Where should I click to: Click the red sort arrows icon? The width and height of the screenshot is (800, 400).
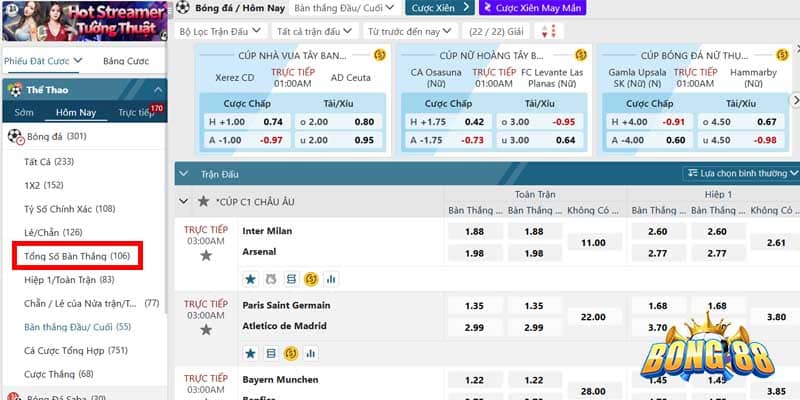[x=549, y=31]
